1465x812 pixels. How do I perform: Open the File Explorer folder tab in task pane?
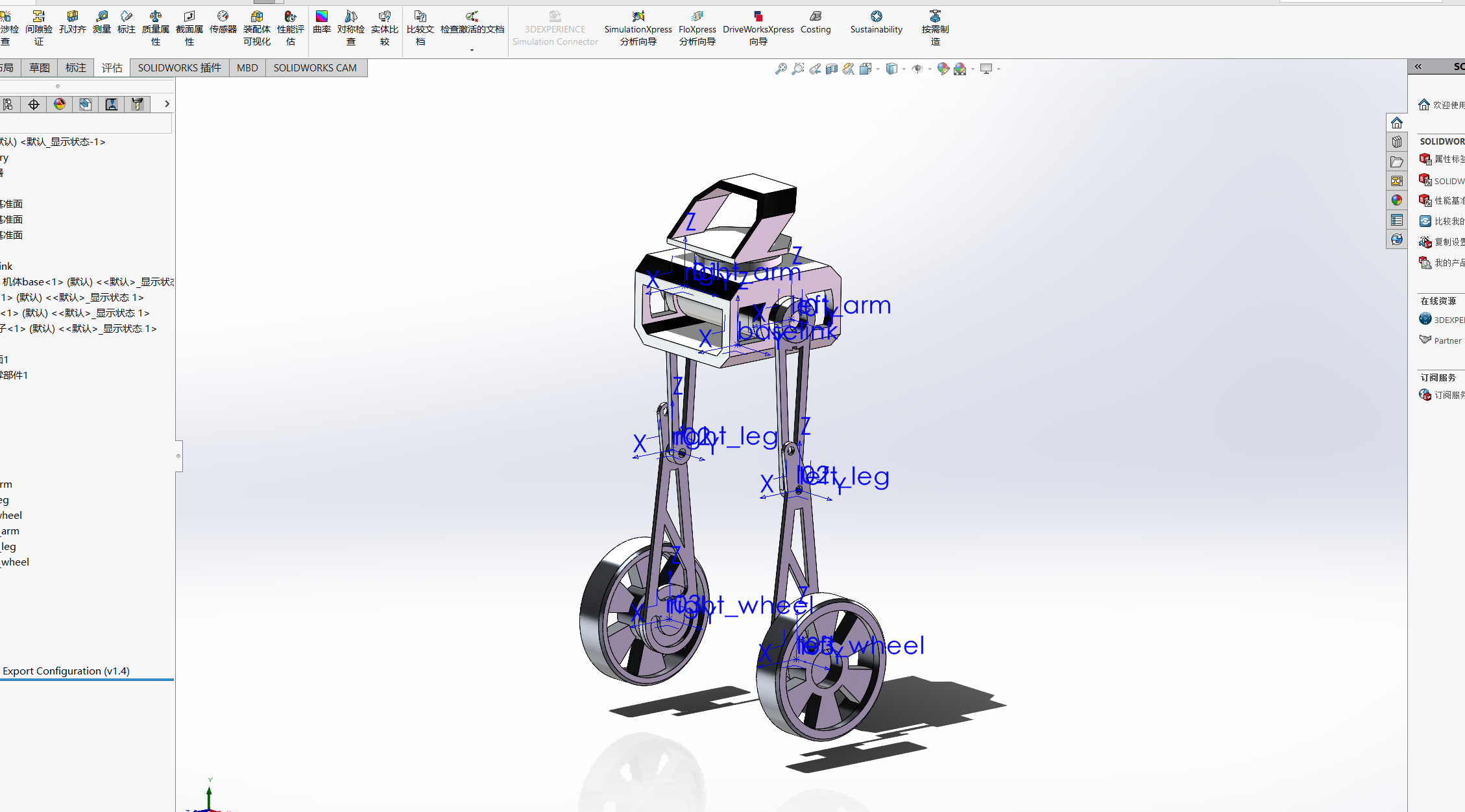coord(1397,161)
